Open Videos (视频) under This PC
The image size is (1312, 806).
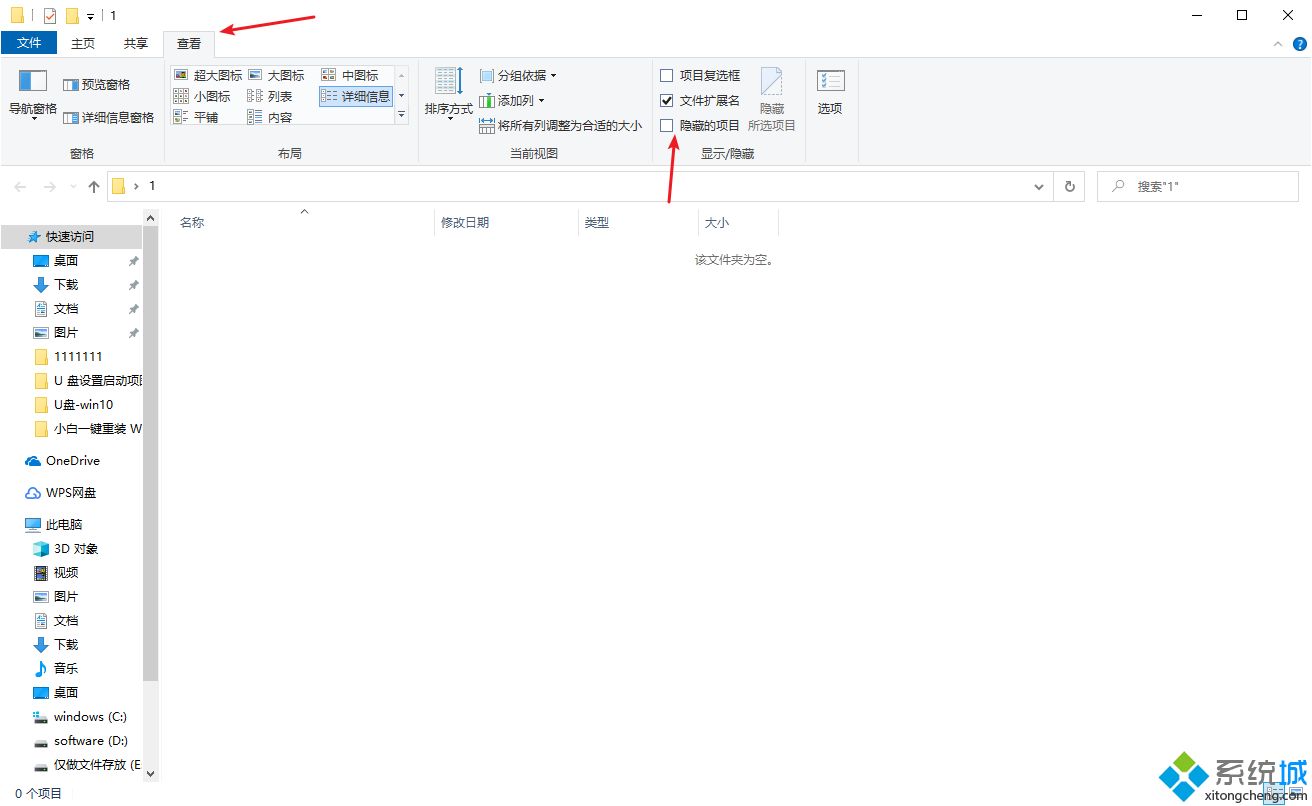66,573
